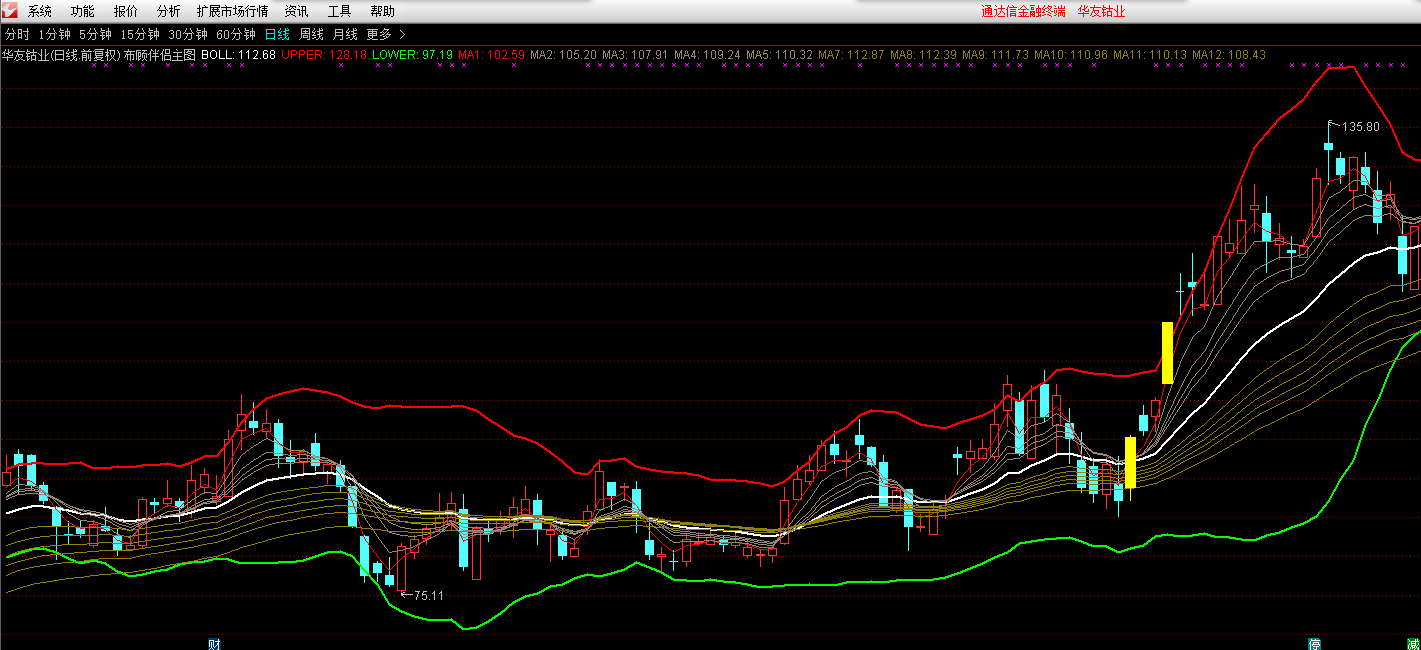Open the 扩展市场行情 menu
Image resolution: width=1421 pixels, height=650 pixels.
(x=232, y=12)
